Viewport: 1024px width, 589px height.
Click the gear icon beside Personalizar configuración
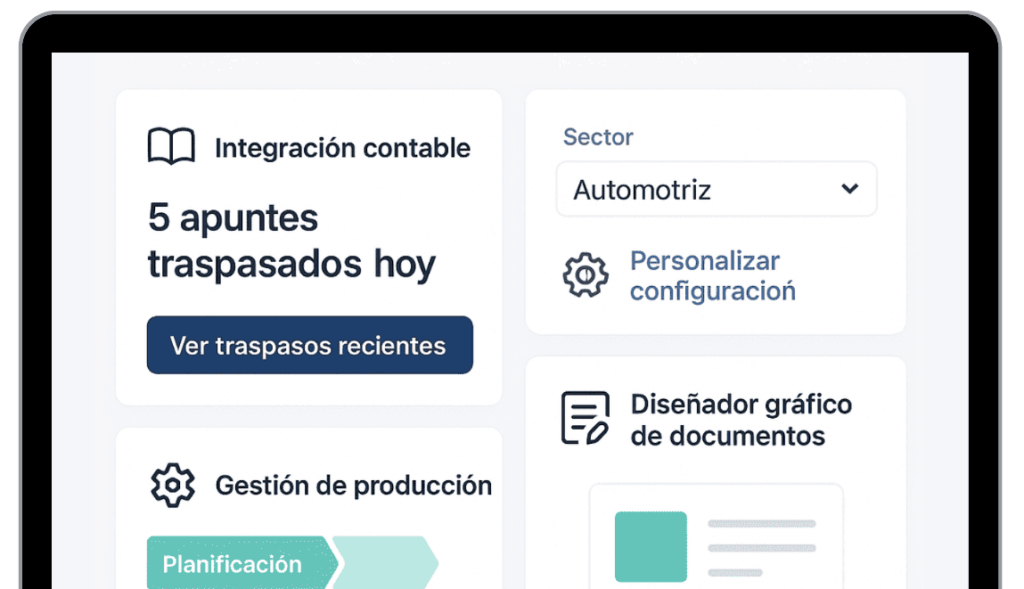[x=585, y=275]
